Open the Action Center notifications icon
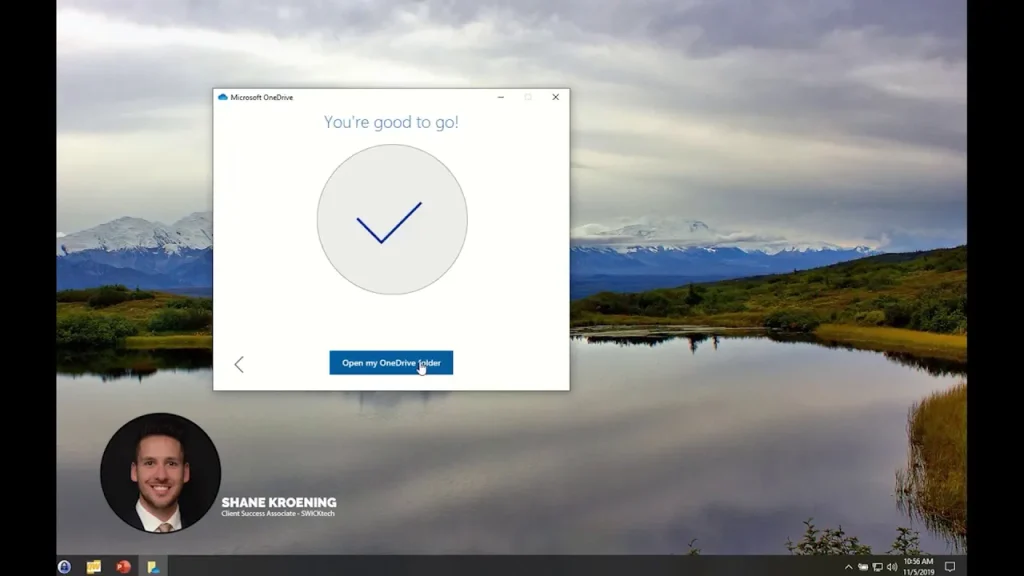The width and height of the screenshot is (1024, 576). pos(950,567)
